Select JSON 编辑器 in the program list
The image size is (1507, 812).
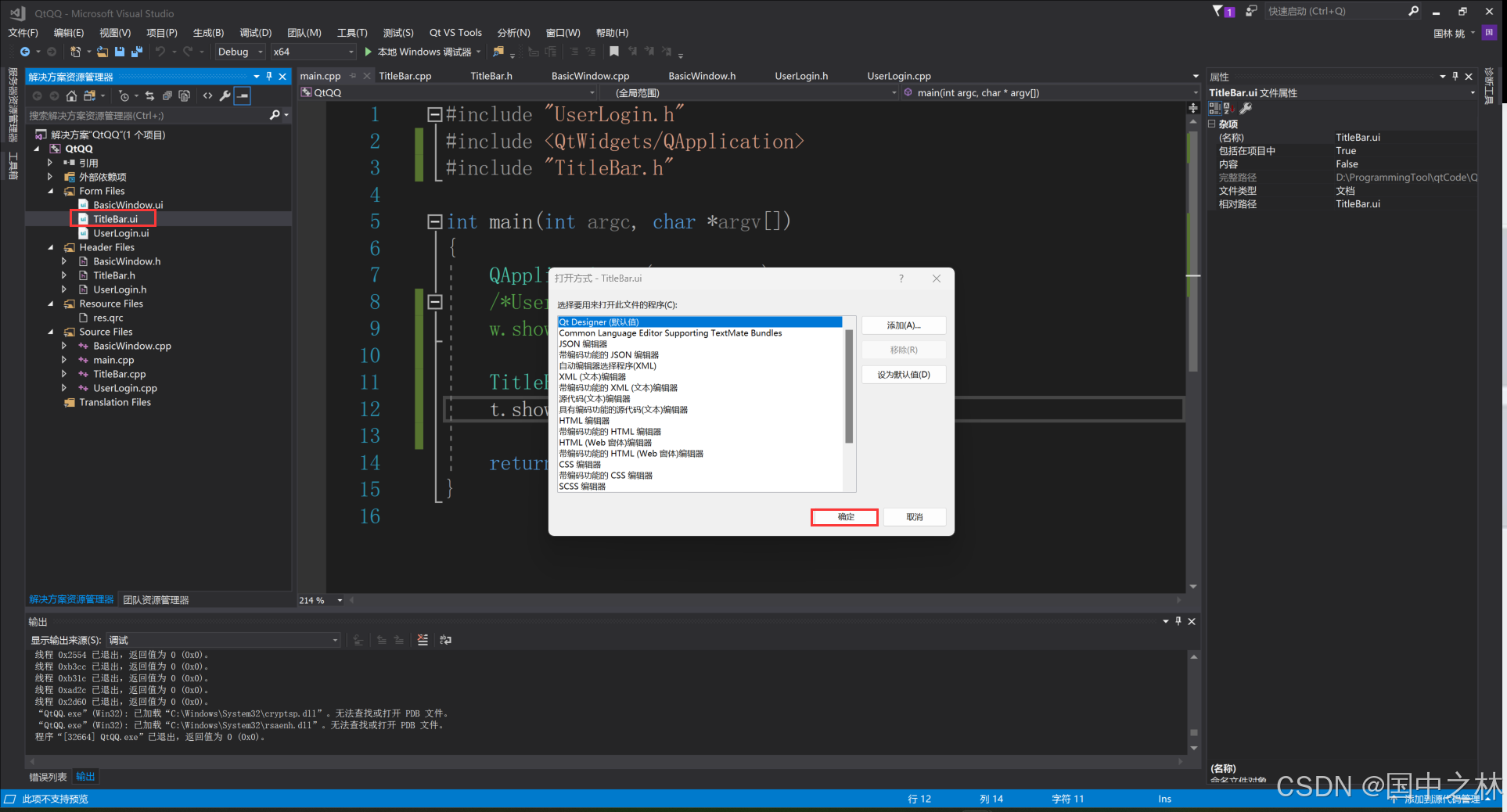(583, 344)
